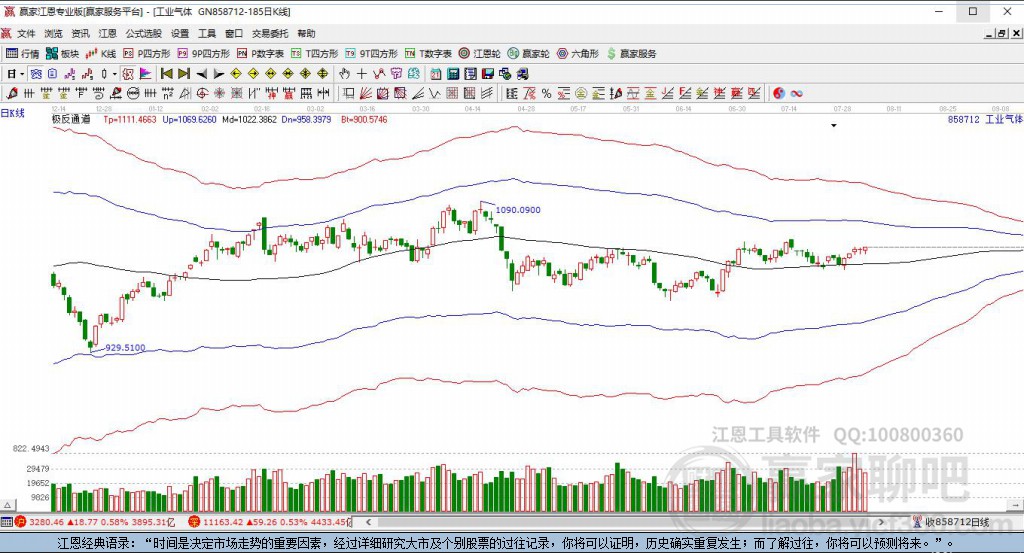Open the 浏览 menu
Screen dimensions: 1024x553
[x=54, y=33]
